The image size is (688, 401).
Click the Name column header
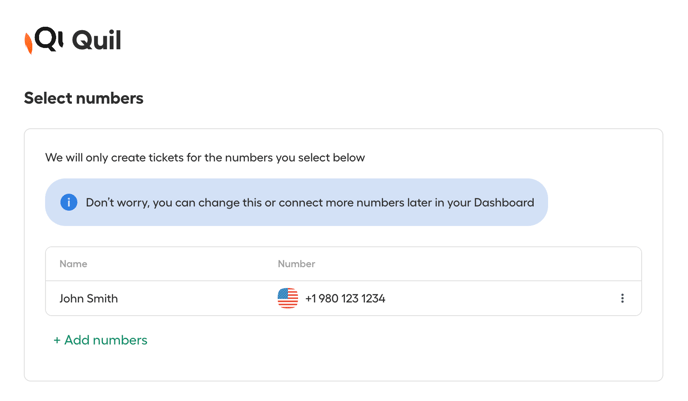click(73, 264)
